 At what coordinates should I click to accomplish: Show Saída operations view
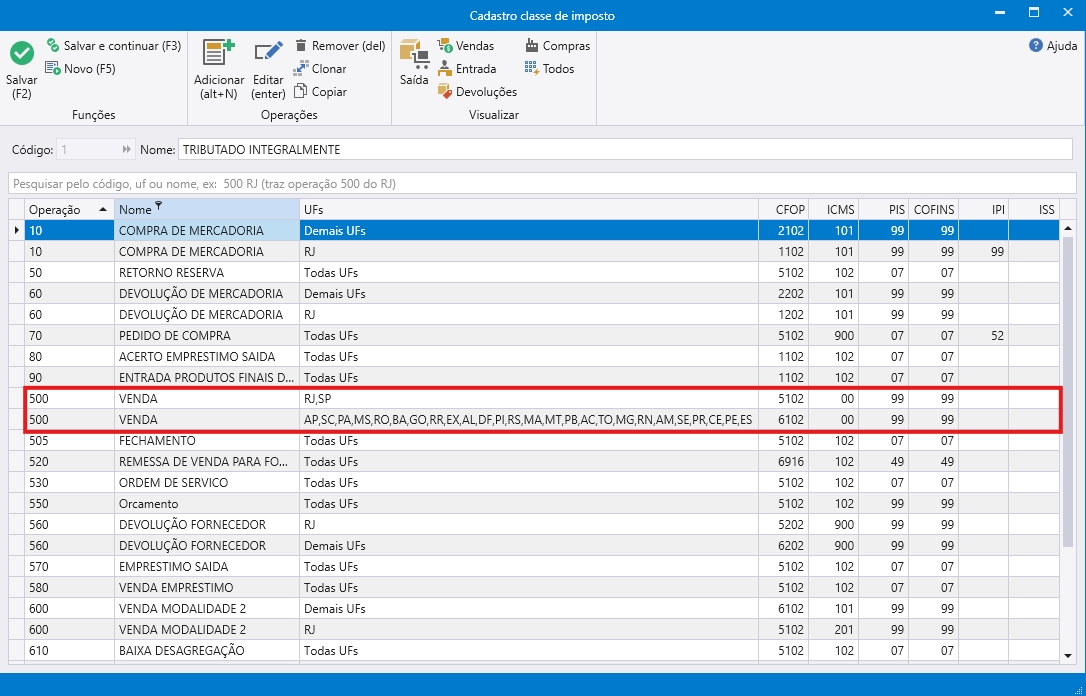[x=413, y=63]
